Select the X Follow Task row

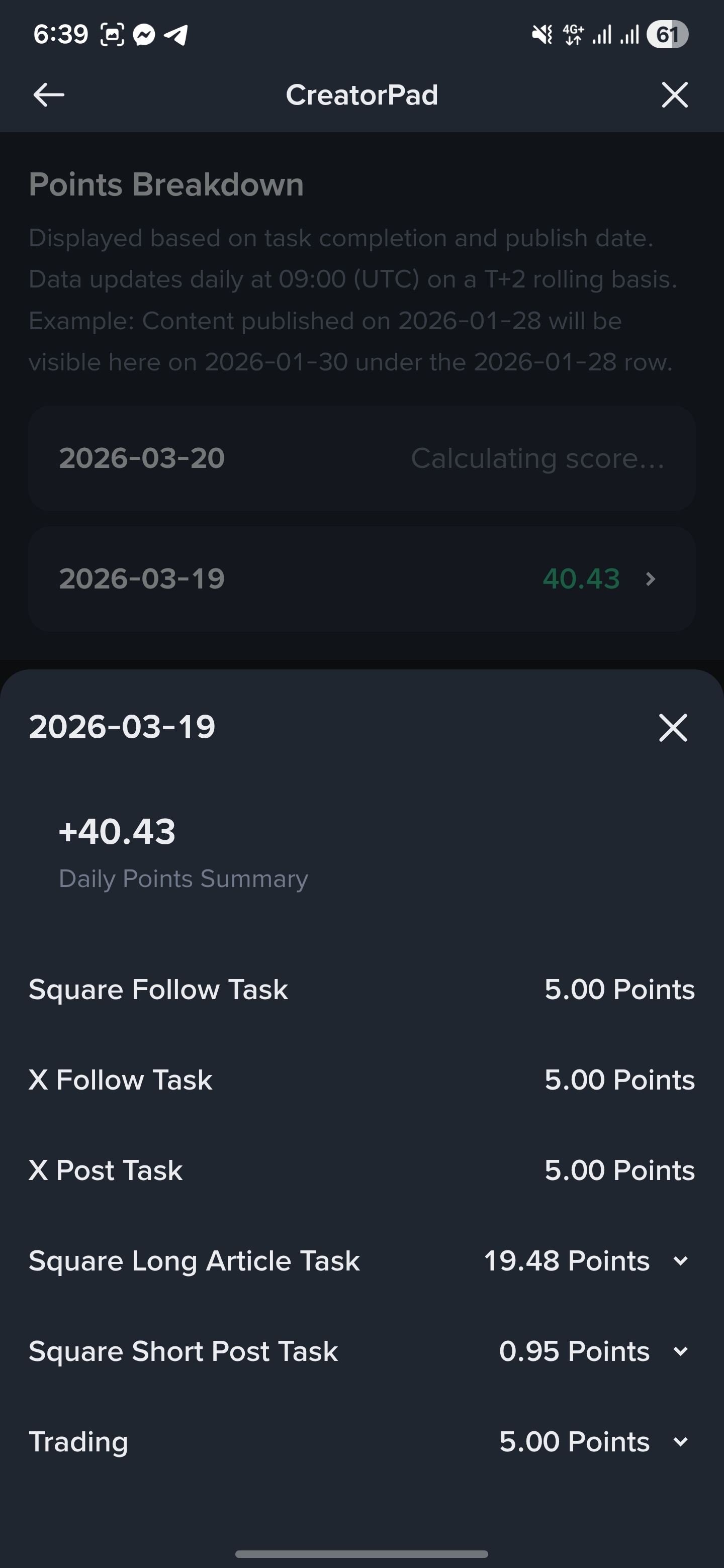pos(361,1080)
